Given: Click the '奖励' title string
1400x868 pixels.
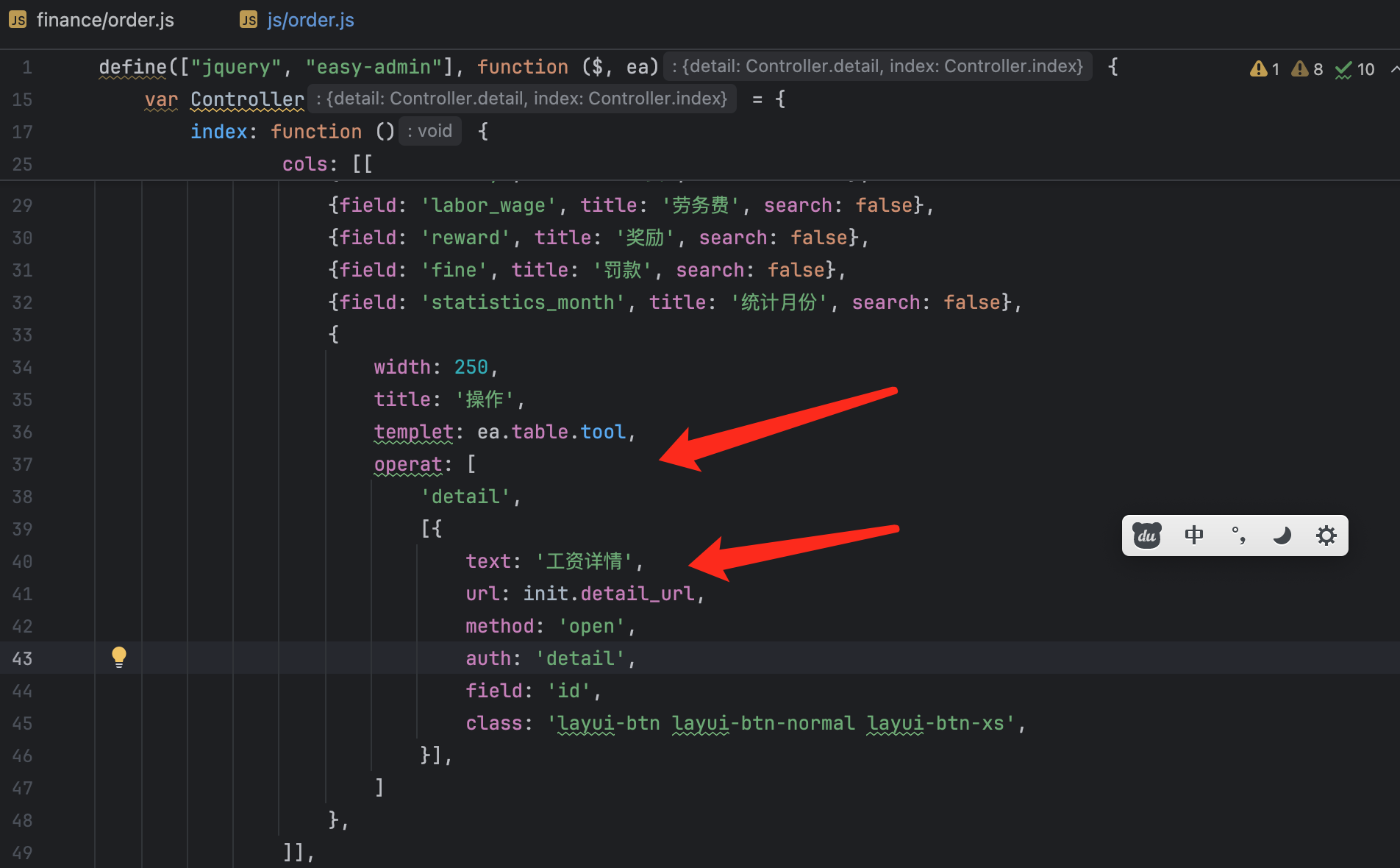Looking at the screenshot, I should (x=646, y=238).
